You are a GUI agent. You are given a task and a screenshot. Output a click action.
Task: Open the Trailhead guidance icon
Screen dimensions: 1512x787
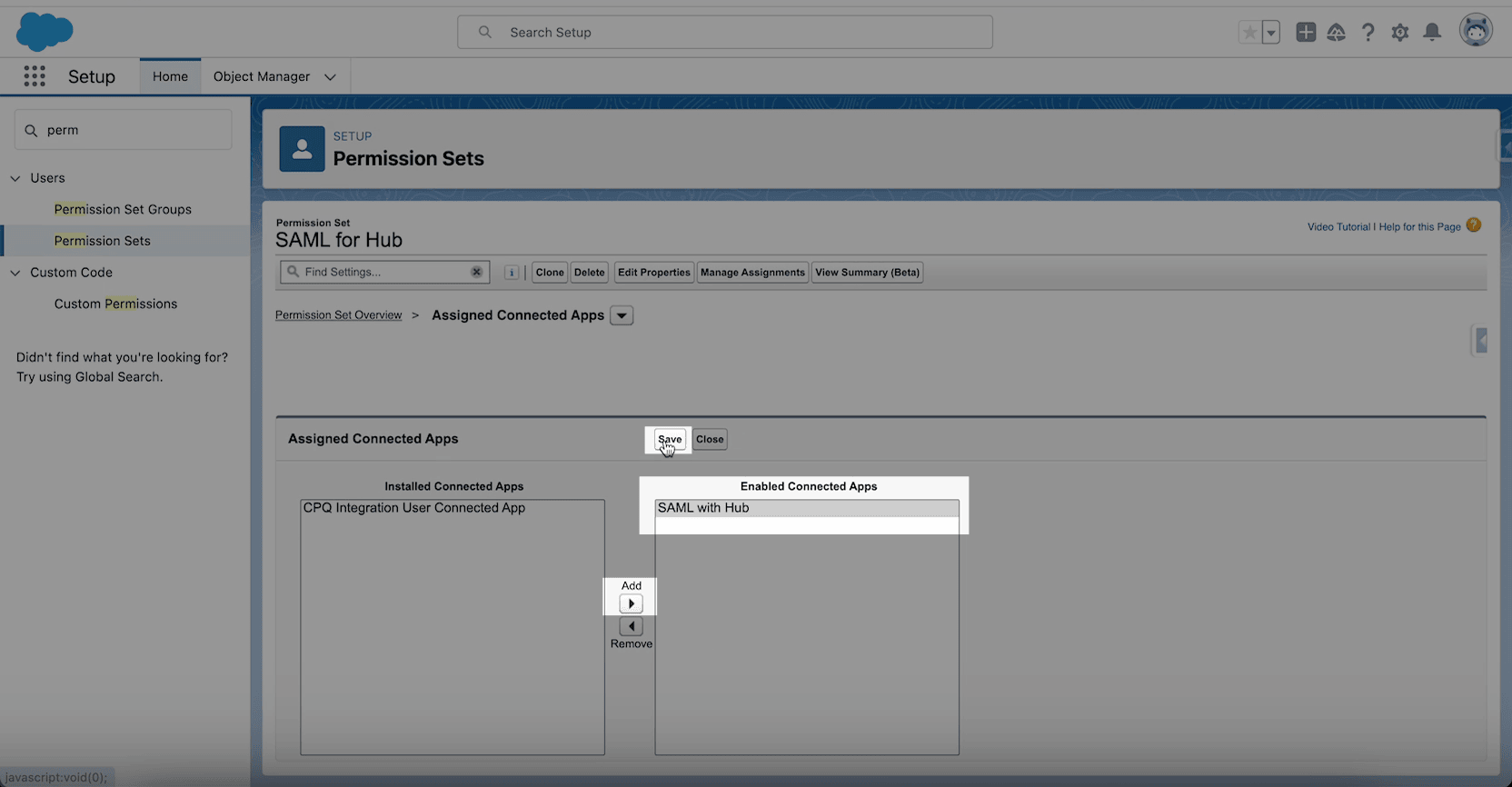coord(1336,33)
